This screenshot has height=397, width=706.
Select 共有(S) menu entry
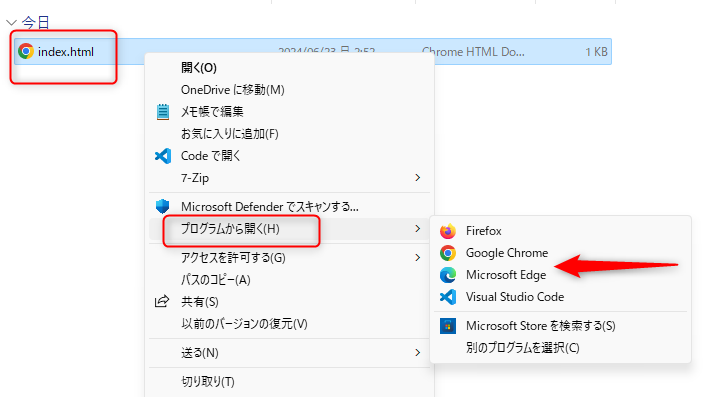point(289,302)
